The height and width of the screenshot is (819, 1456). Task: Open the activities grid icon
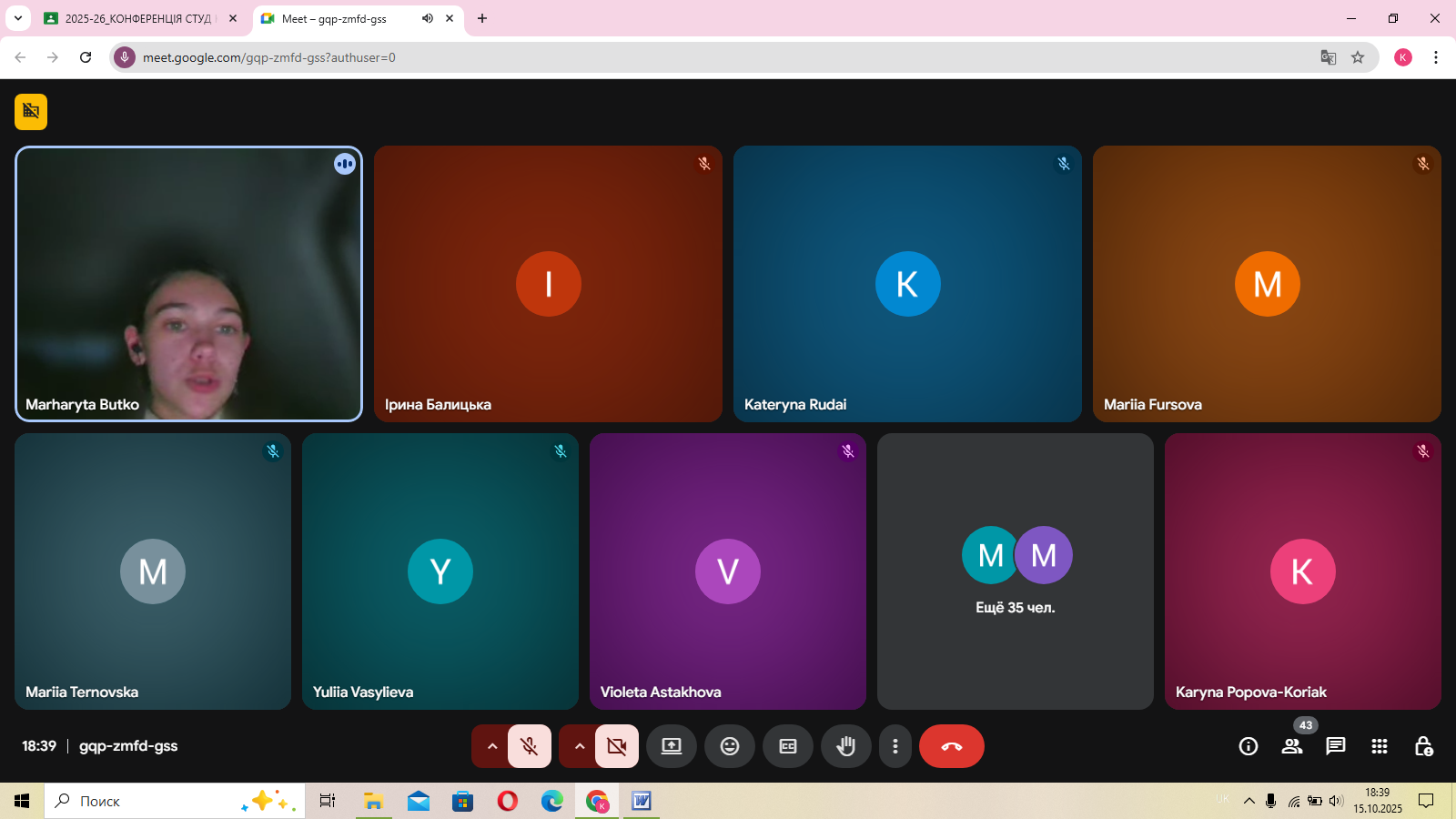1380,746
